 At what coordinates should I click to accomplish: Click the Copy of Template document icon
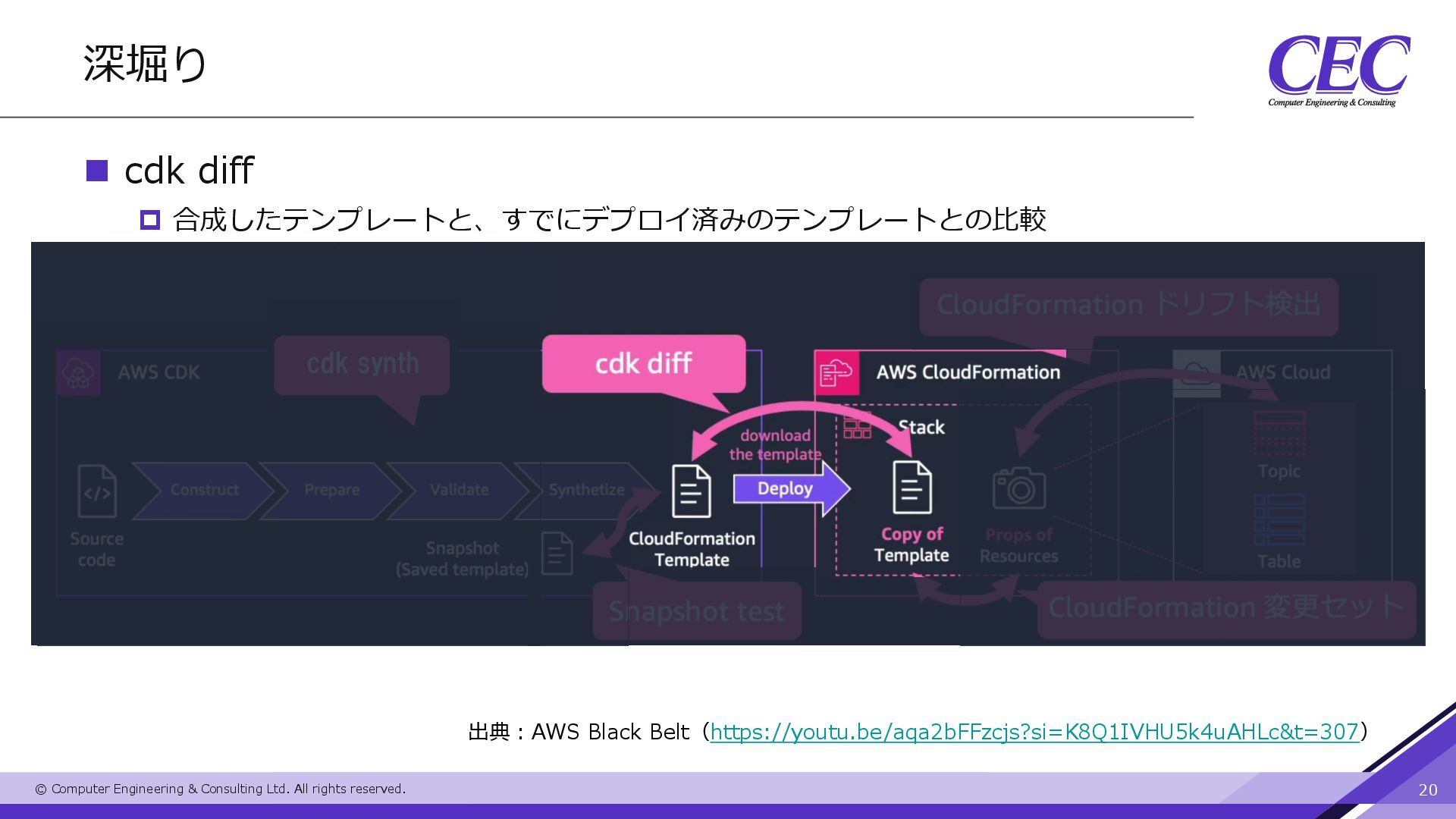pyautogui.click(x=912, y=488)
